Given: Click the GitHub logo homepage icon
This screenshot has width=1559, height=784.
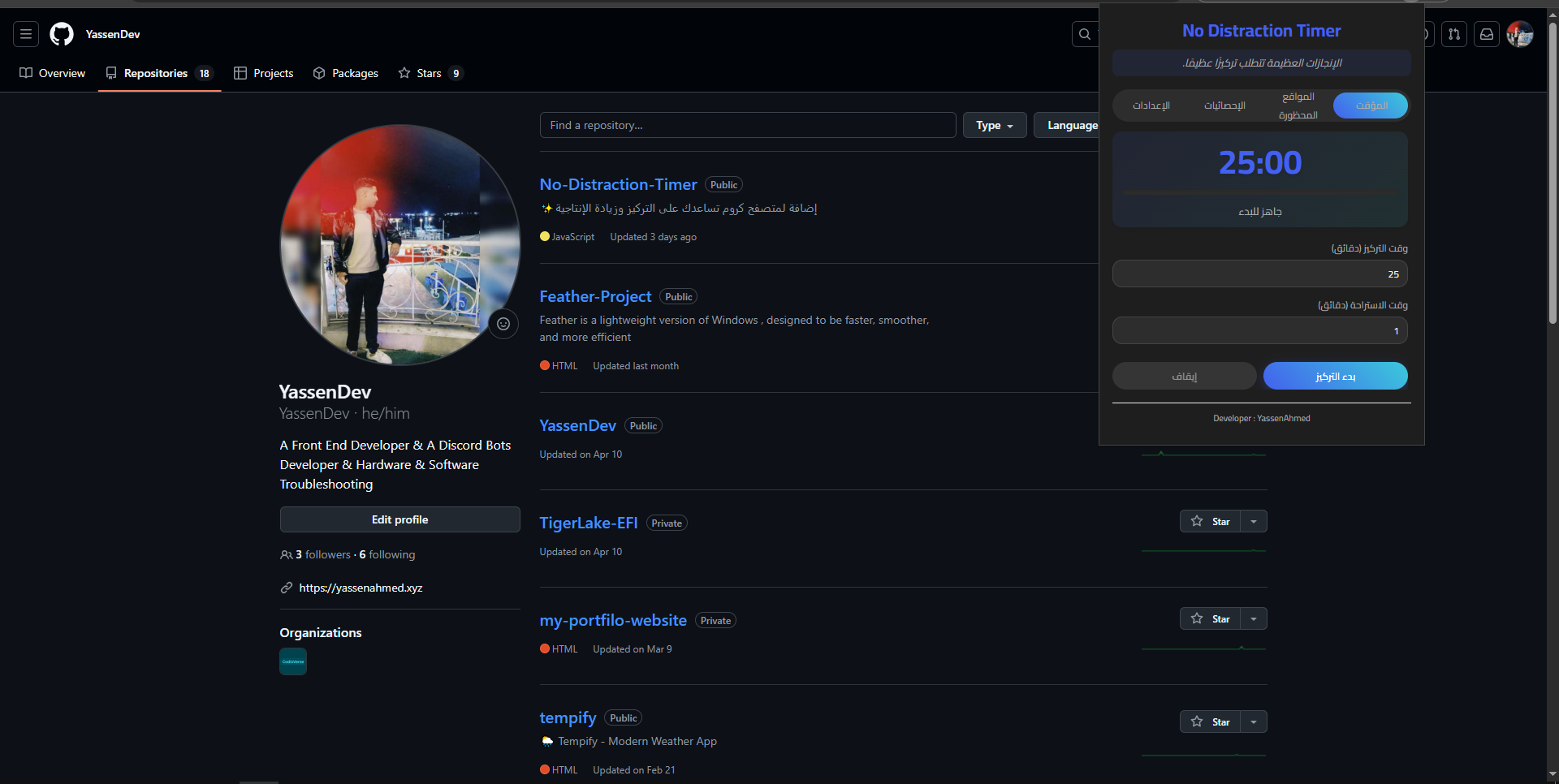Looking at the screenshot, I should (62, 34).
